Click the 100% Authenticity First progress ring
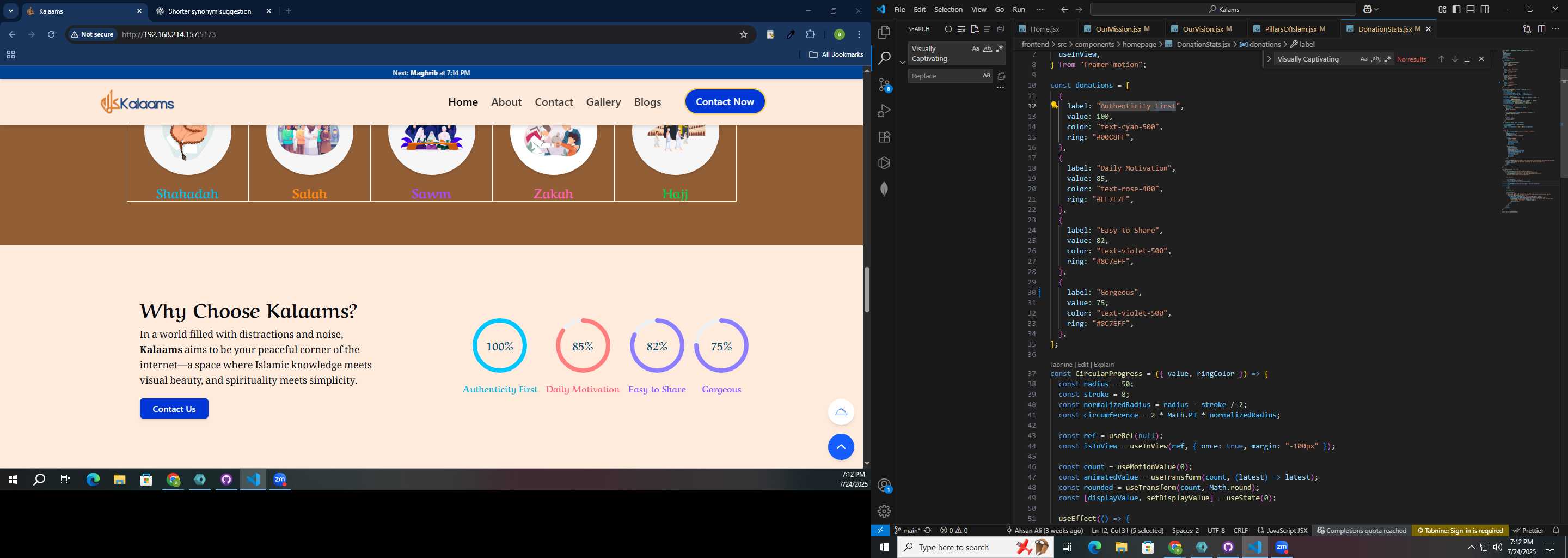The image size is (1568, 558). pos(500,346)
